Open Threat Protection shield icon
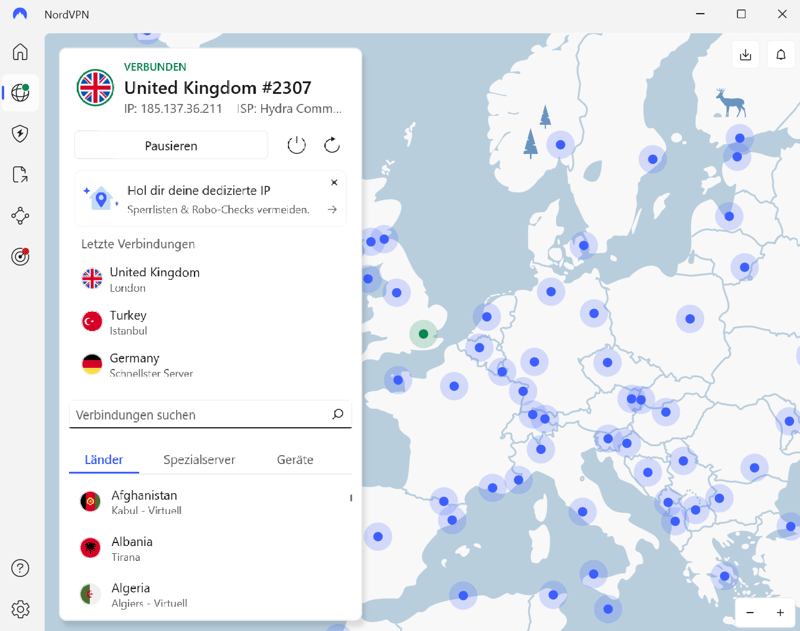 (x=20, y=134)
